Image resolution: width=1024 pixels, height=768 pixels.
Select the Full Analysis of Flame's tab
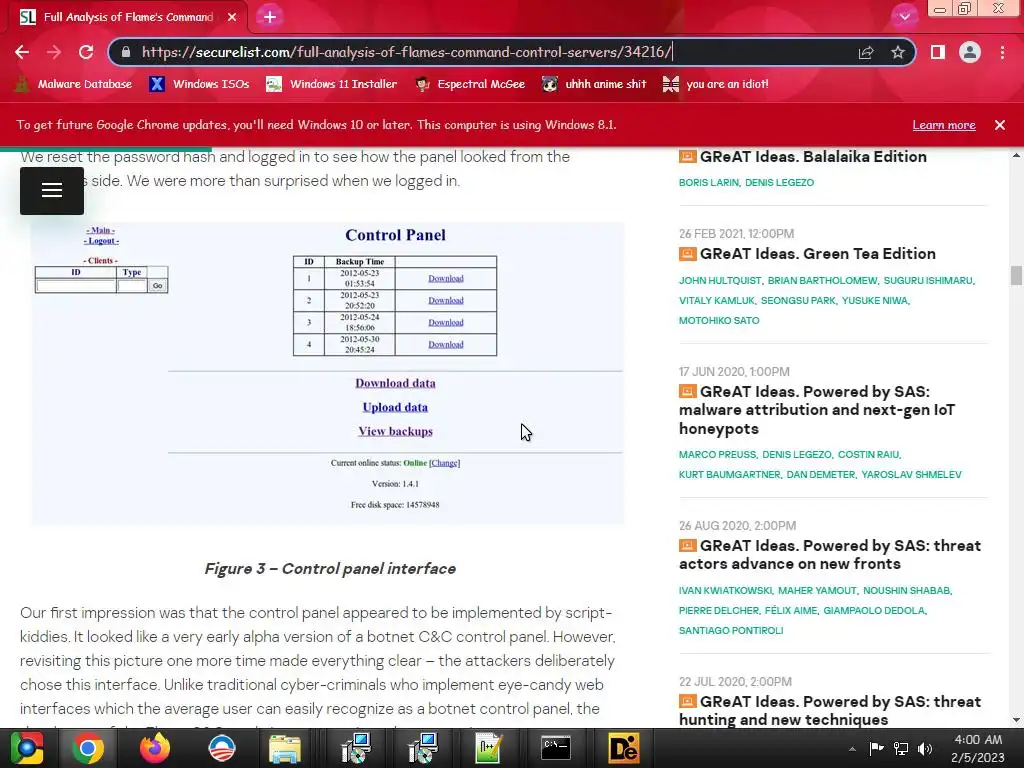click(127, 17)
